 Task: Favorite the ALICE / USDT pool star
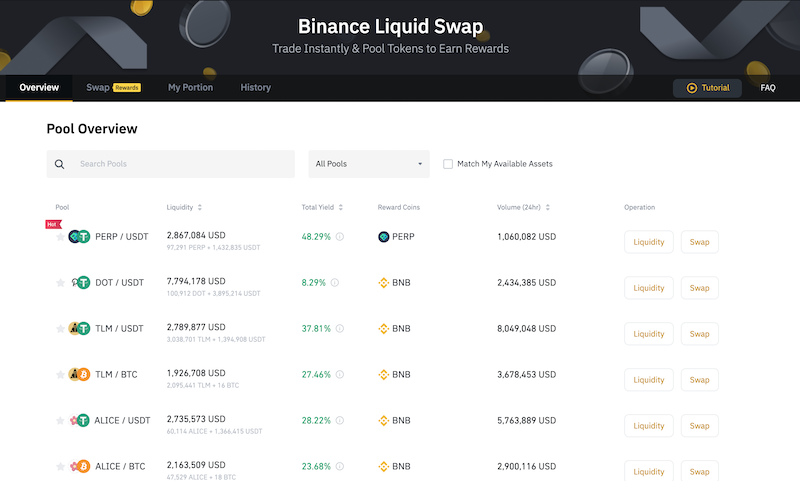(60, 420)
